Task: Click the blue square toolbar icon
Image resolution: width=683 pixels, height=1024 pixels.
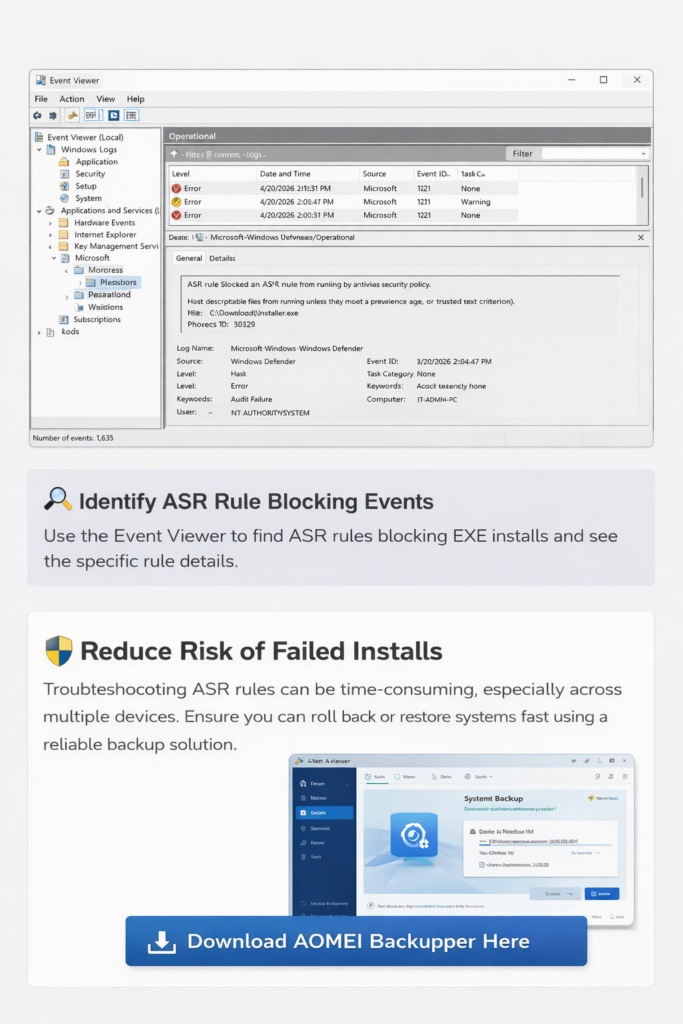Action: [114, 116]
